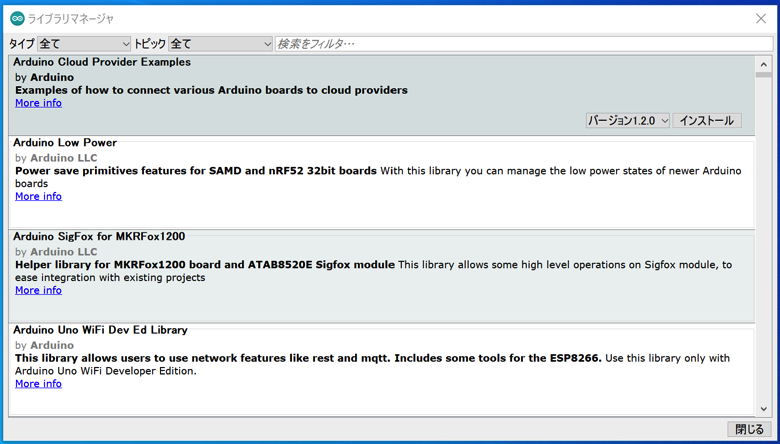The image size is (780, 444).
Task: Click the scrollbar up arrow
Action: (x=764, y=65)
